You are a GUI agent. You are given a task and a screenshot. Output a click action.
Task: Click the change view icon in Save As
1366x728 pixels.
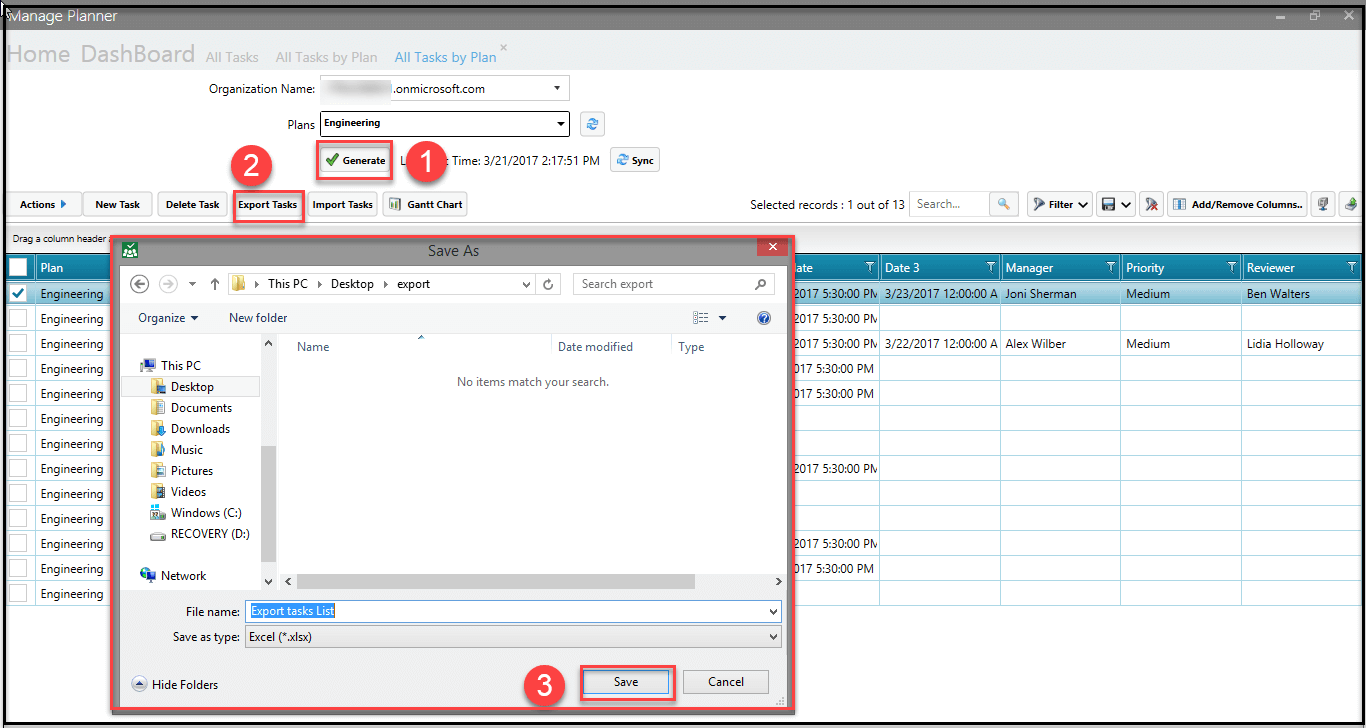click(701, 318)
